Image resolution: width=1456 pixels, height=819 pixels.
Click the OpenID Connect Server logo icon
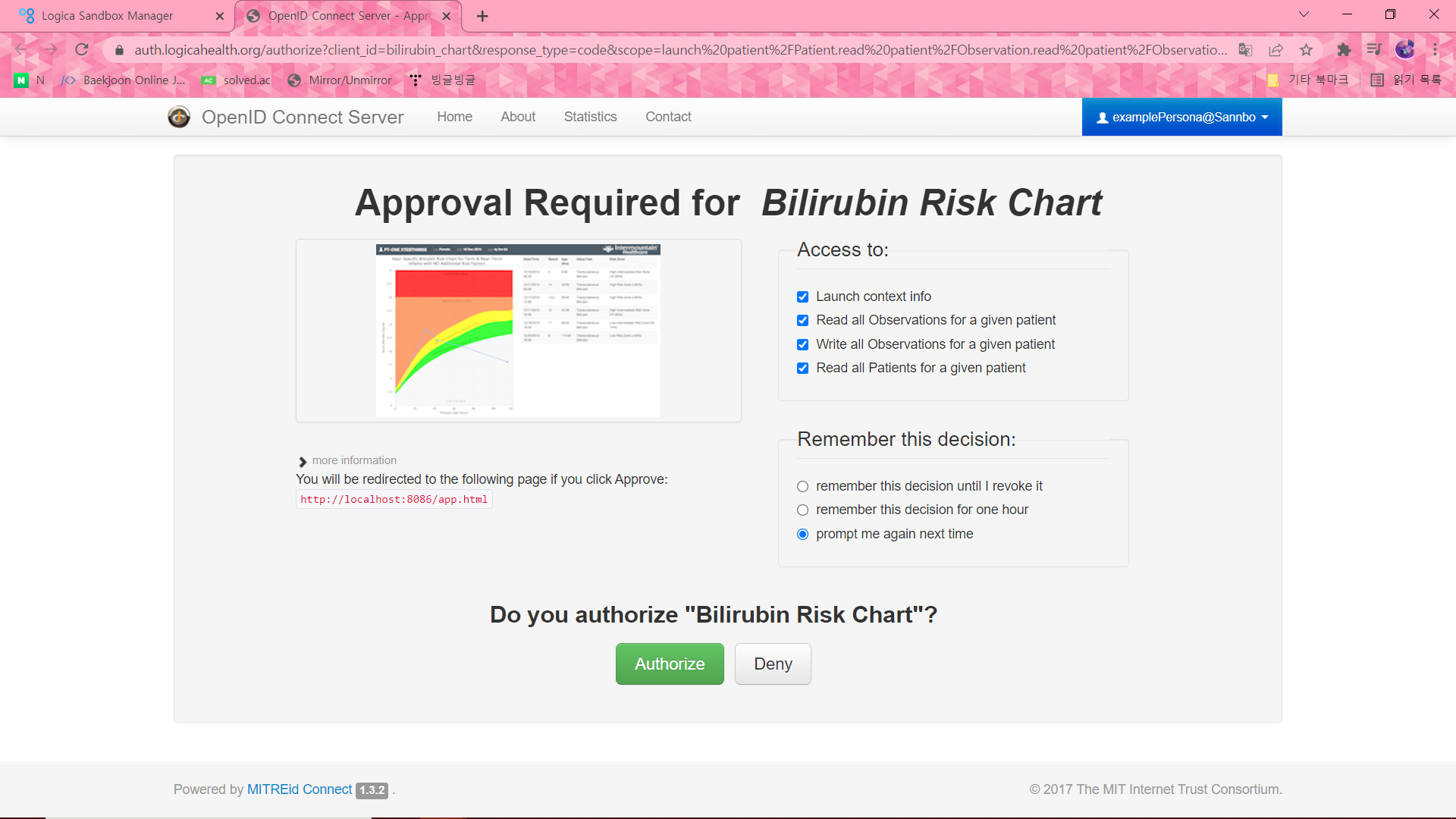(179, 117)
